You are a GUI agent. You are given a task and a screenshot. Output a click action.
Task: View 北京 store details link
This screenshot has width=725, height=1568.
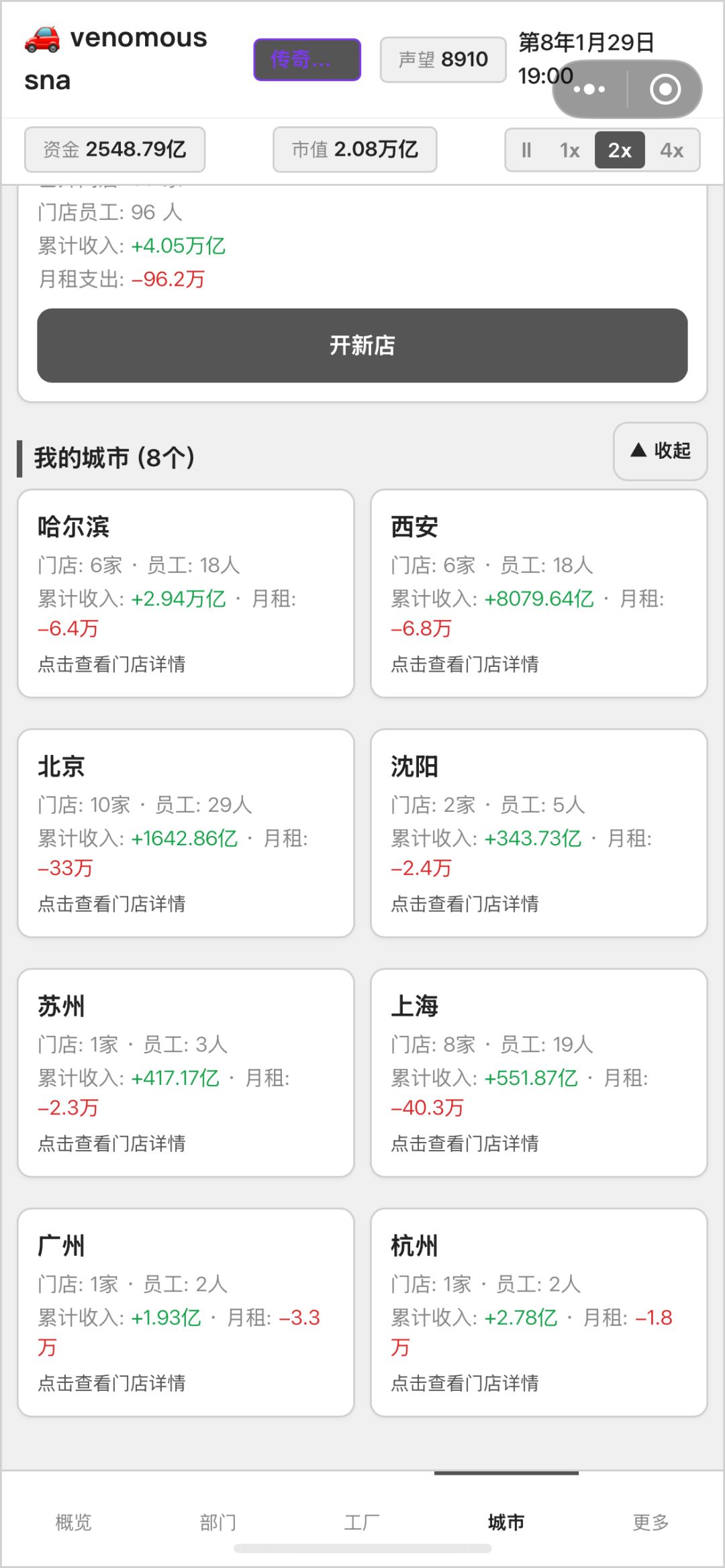111,904
